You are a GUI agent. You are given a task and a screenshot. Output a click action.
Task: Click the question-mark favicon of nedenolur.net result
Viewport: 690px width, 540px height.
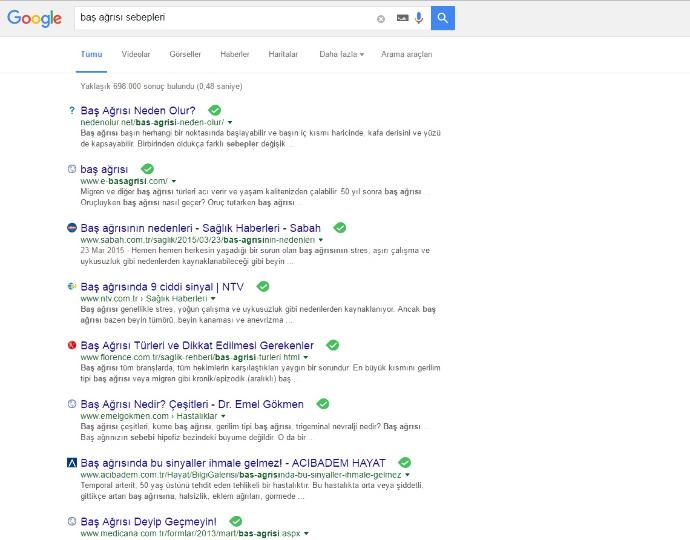click(x=72, y=110)
